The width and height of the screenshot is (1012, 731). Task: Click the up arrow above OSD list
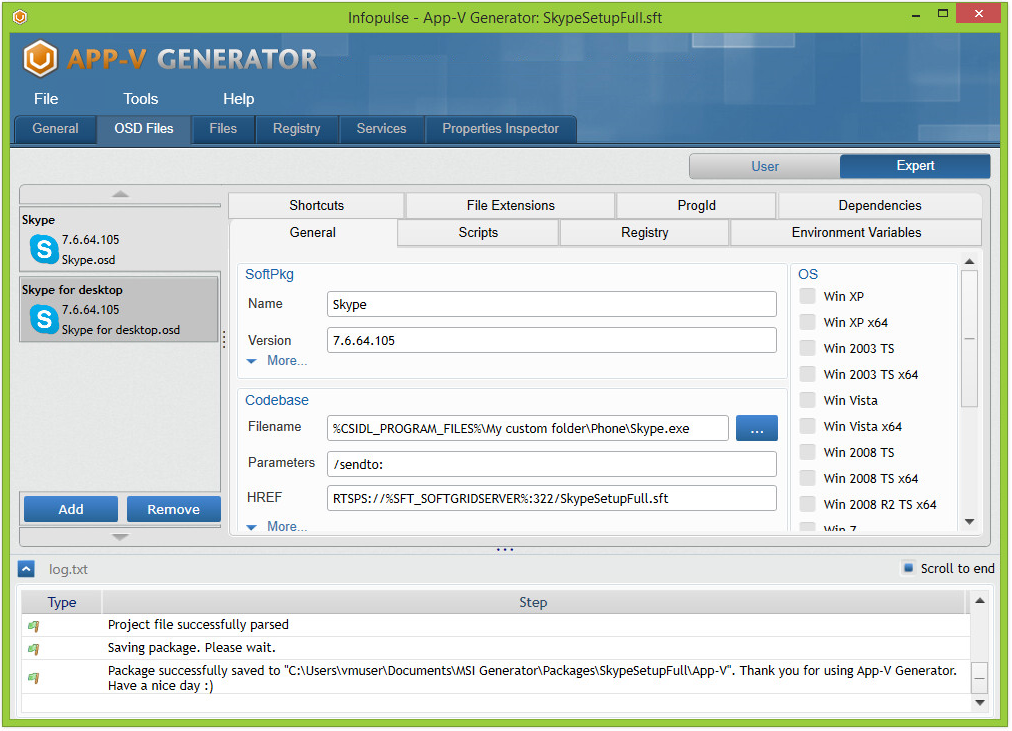point(120,193)
